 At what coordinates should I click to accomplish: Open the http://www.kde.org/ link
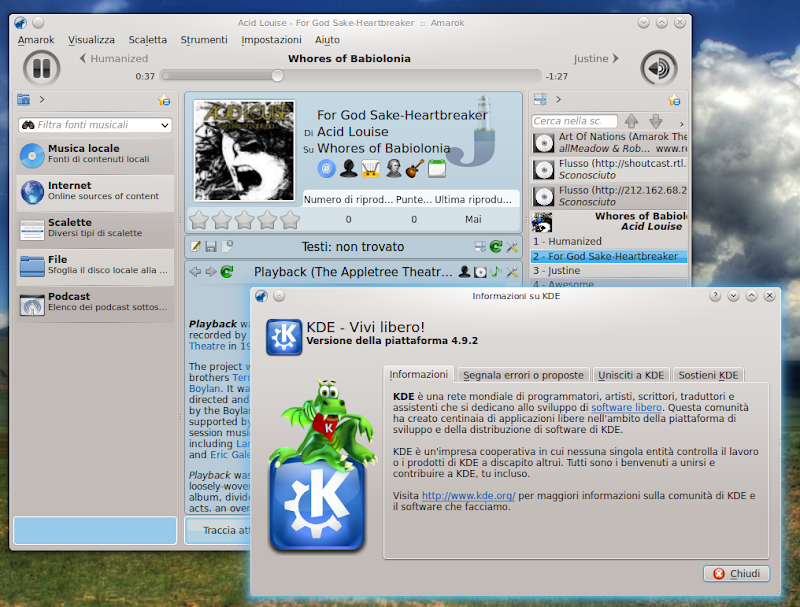[x=468, y=496]
